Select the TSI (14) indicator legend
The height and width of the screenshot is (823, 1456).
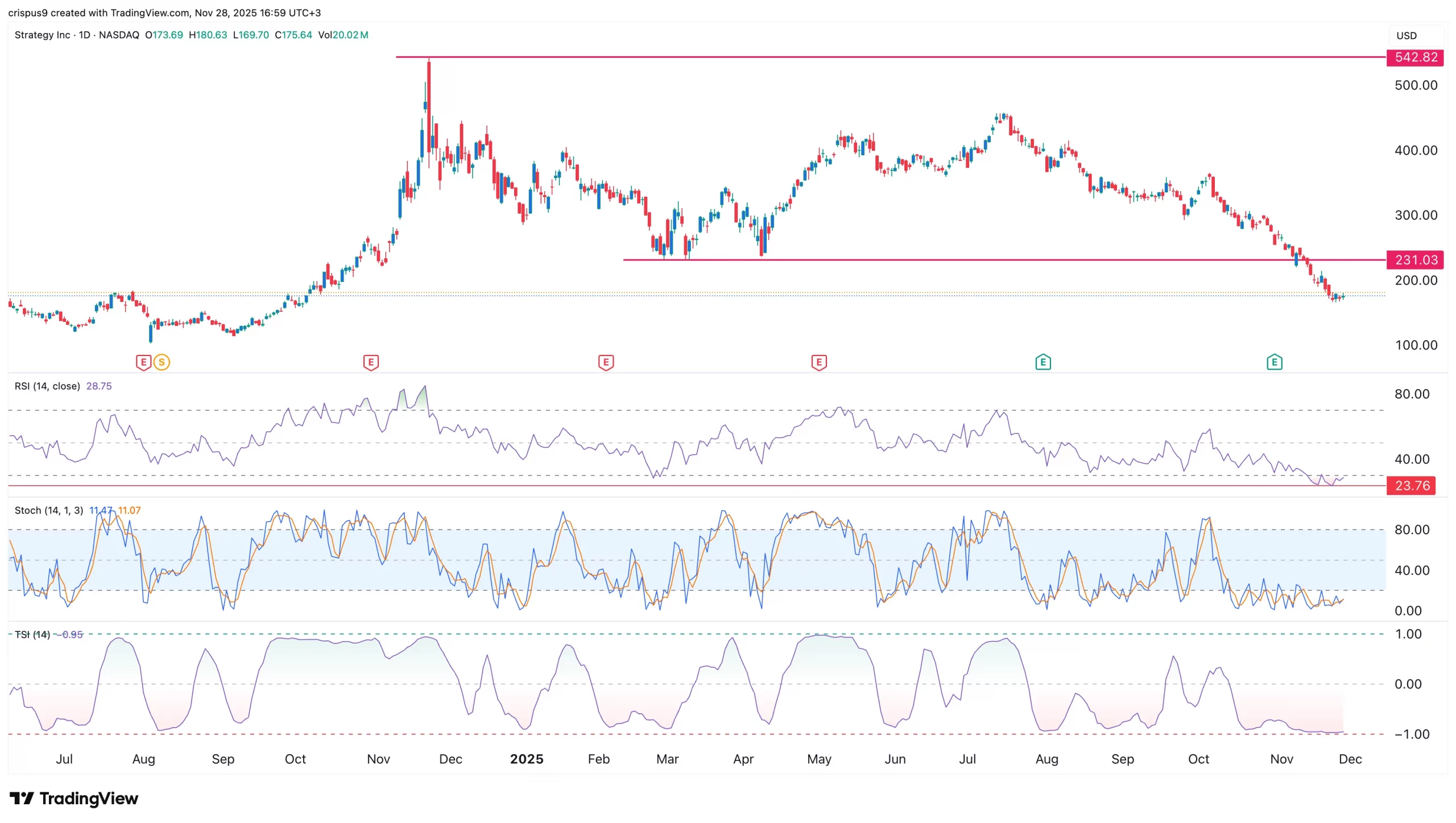pos(32,634)
